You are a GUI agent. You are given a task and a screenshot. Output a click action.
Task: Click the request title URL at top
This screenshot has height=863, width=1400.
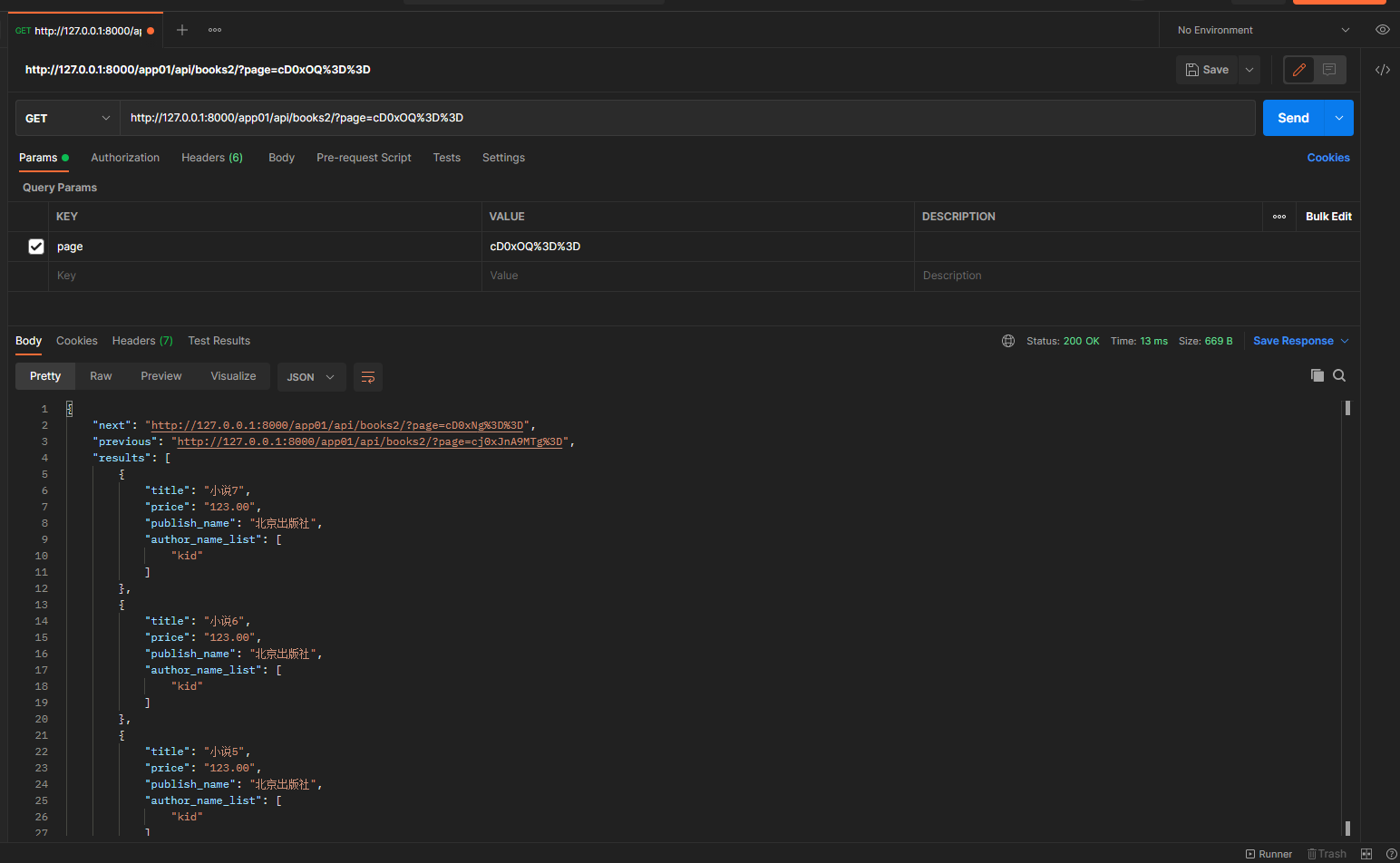[198, 70]
